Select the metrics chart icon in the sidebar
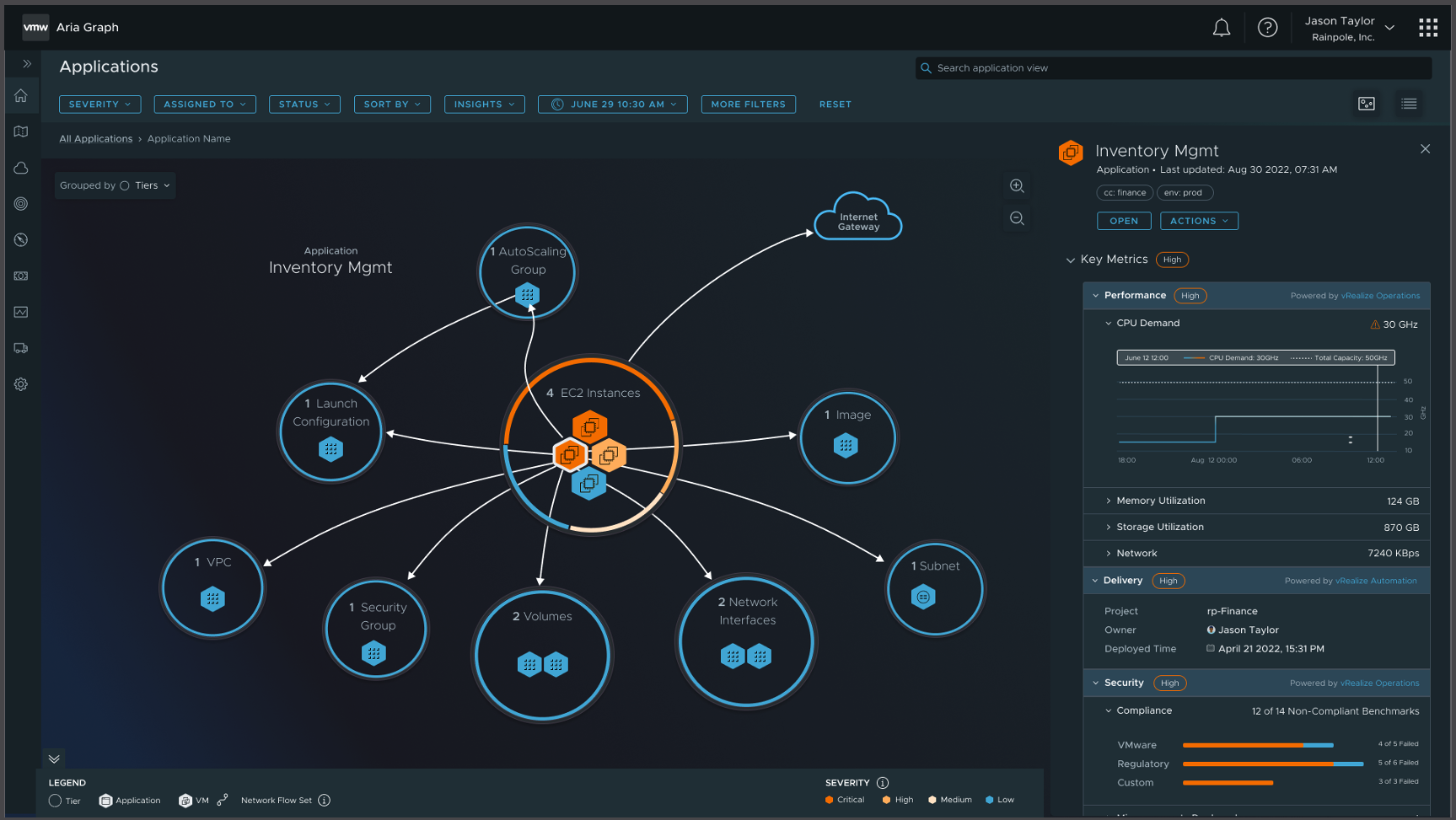This screenshot has width=1456, height=820. click(x=21, y=312)
